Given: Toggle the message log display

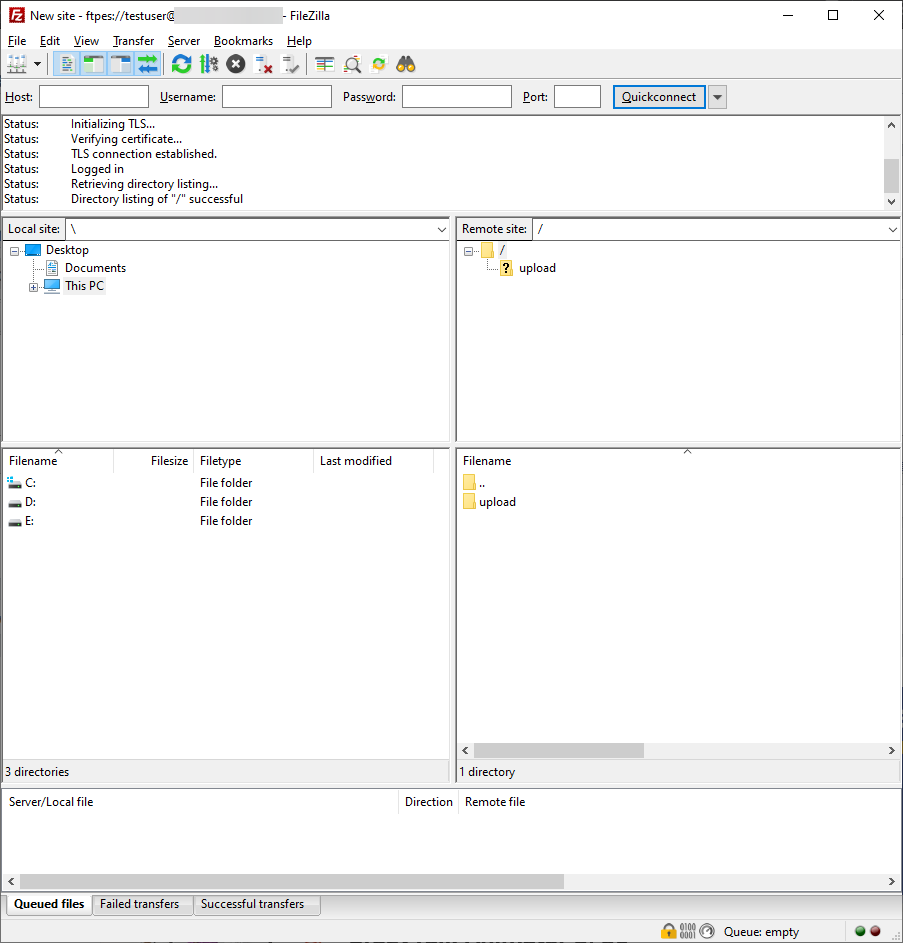Looking at the screenshot, I should (66, 63).
